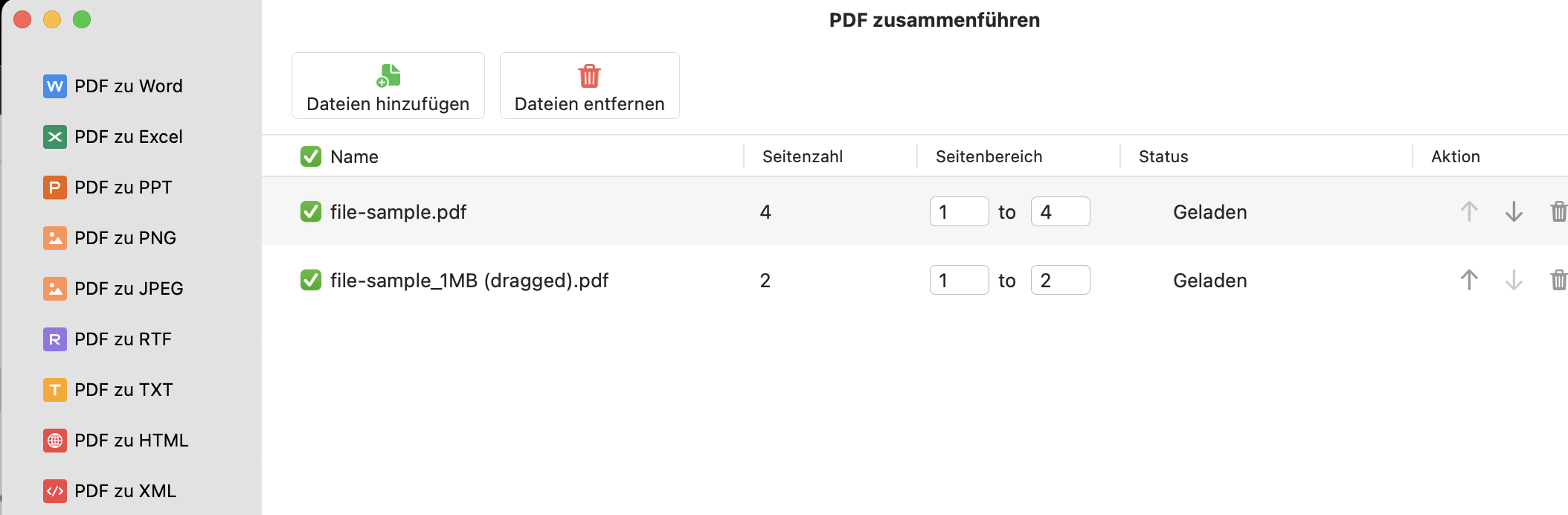1568x515 pixels.
Task: Click the trash icon for file-sample.pdf
Action: coord(1558,211)
